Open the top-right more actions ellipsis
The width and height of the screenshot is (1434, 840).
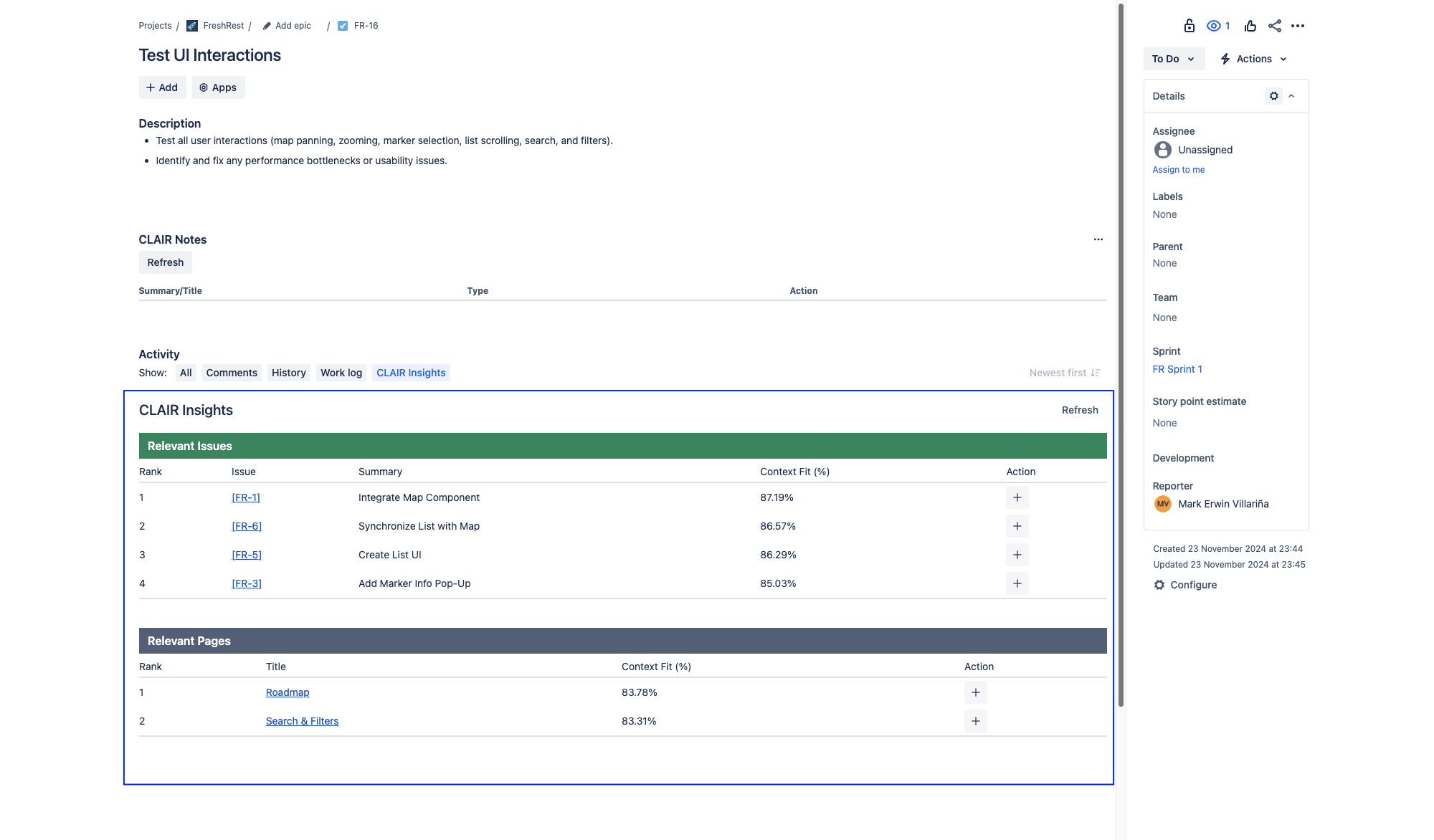pos(1298,26)
